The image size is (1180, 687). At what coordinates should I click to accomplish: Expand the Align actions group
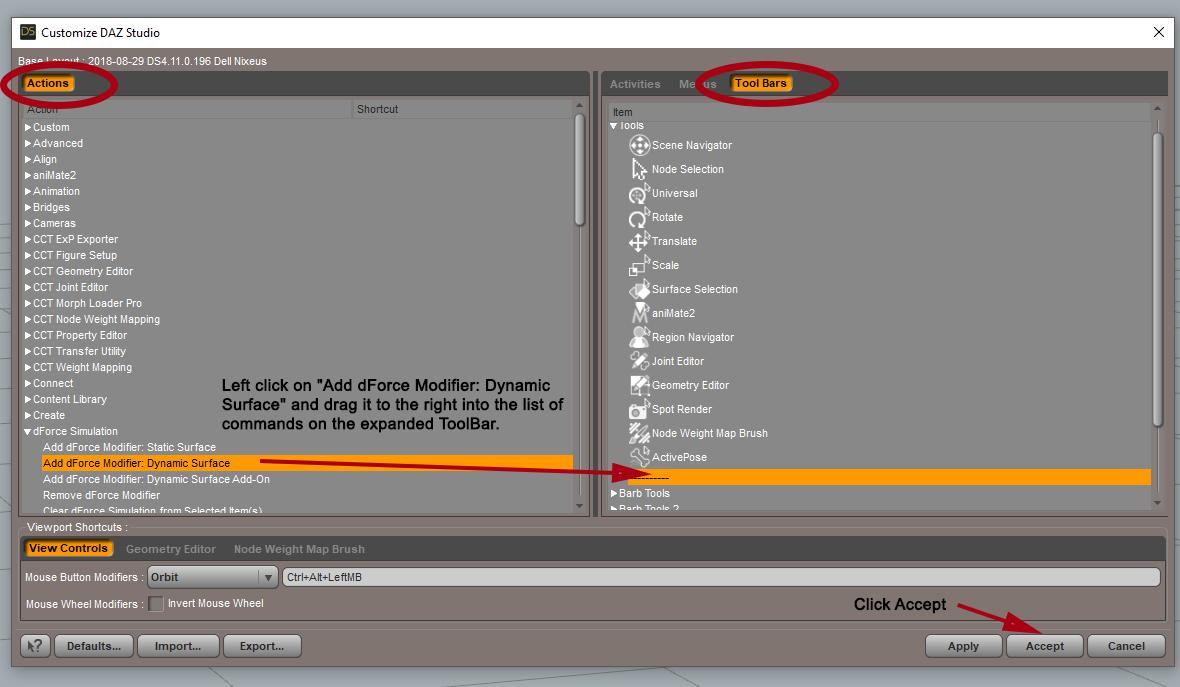(28, 159)
